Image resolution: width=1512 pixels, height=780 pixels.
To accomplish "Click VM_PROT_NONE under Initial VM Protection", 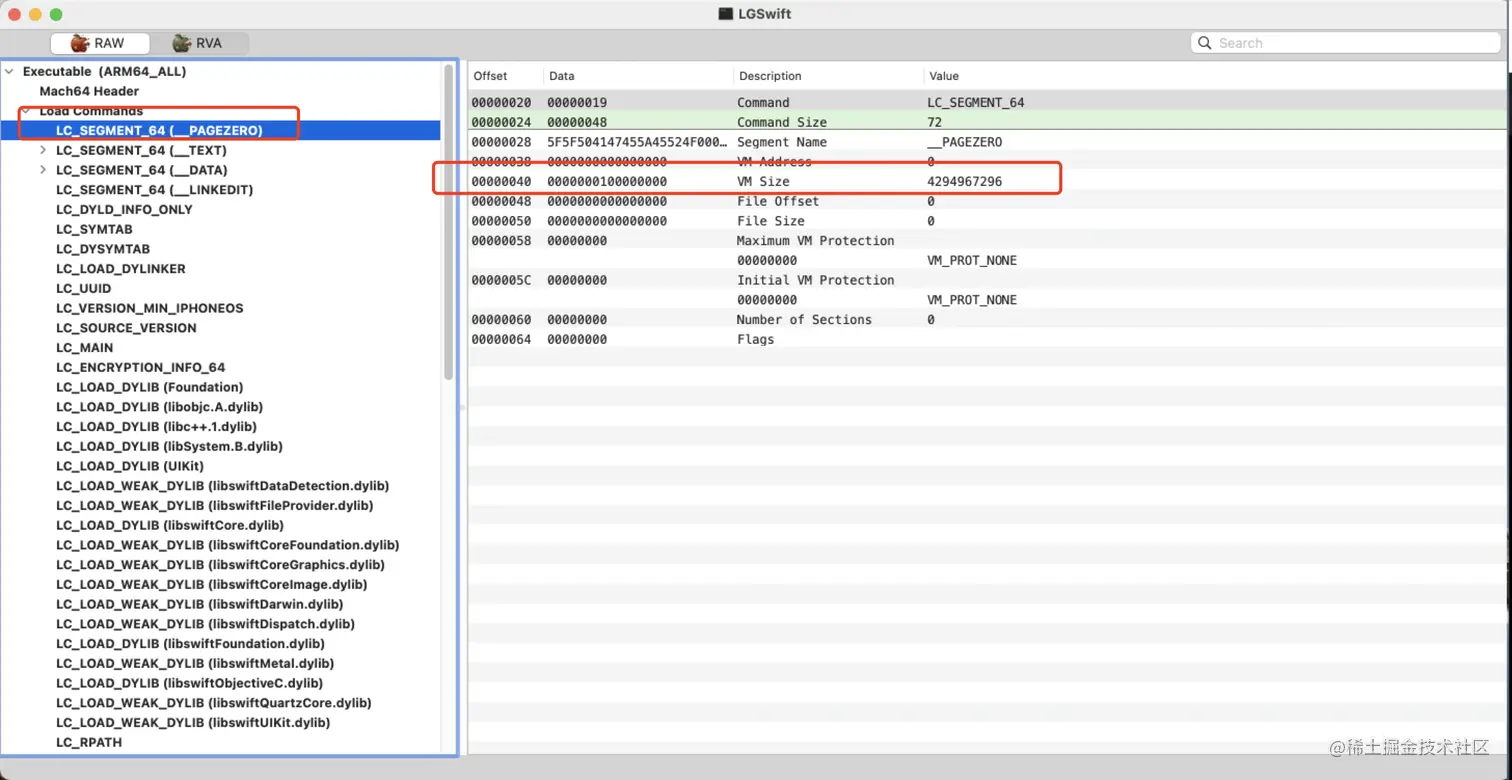I will [972, 300].
